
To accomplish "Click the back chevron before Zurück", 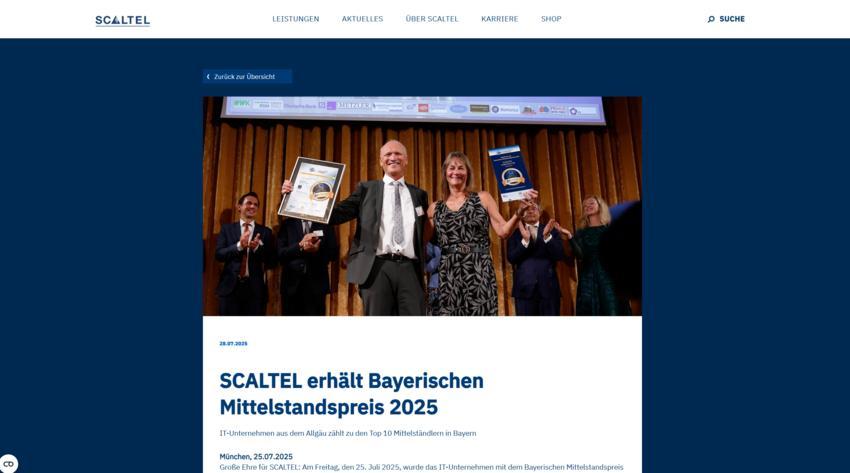I will (x=208, y=76).
